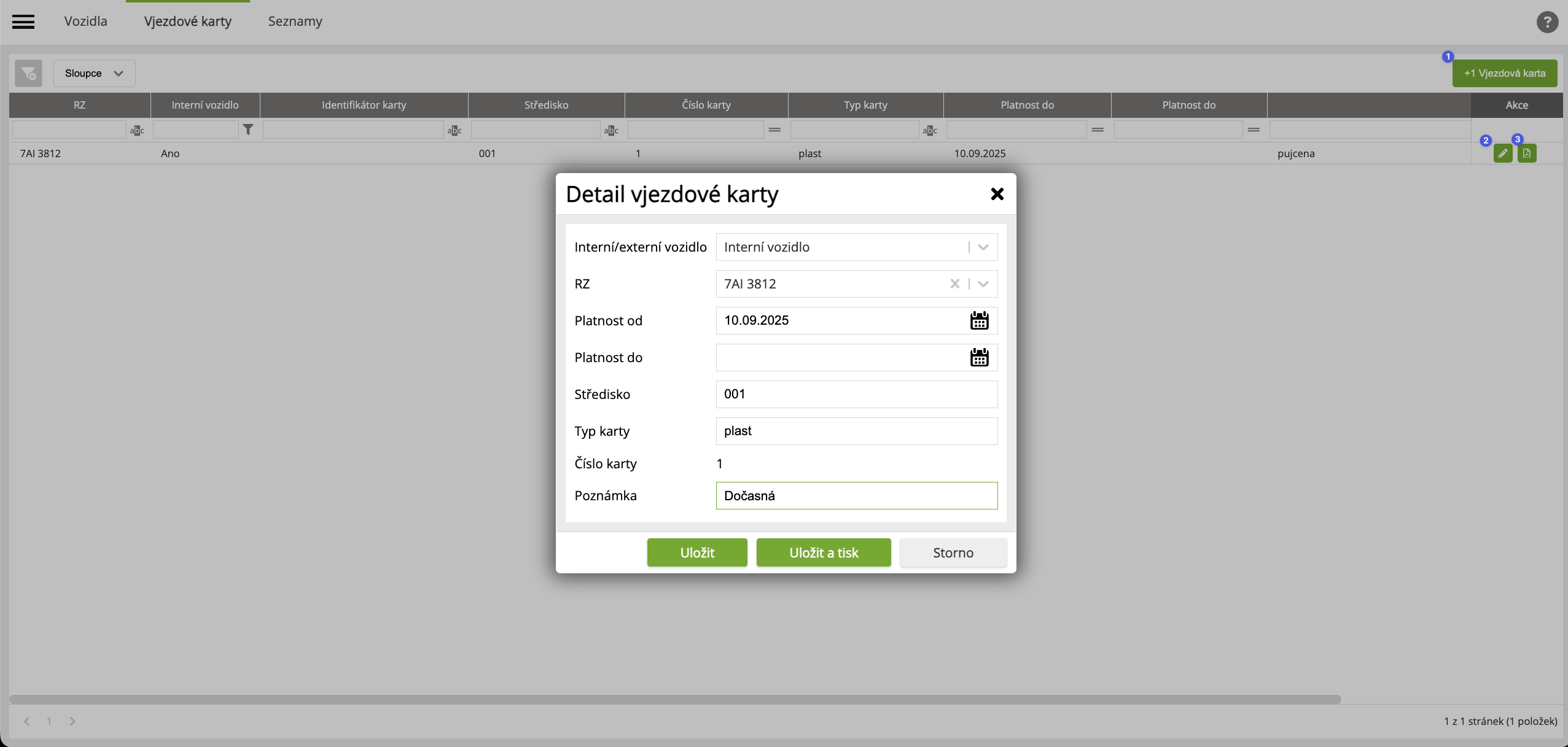1568x747 pixels.
Task: Clear selected RZ value 7AI 3812
Action: (954, 284)
